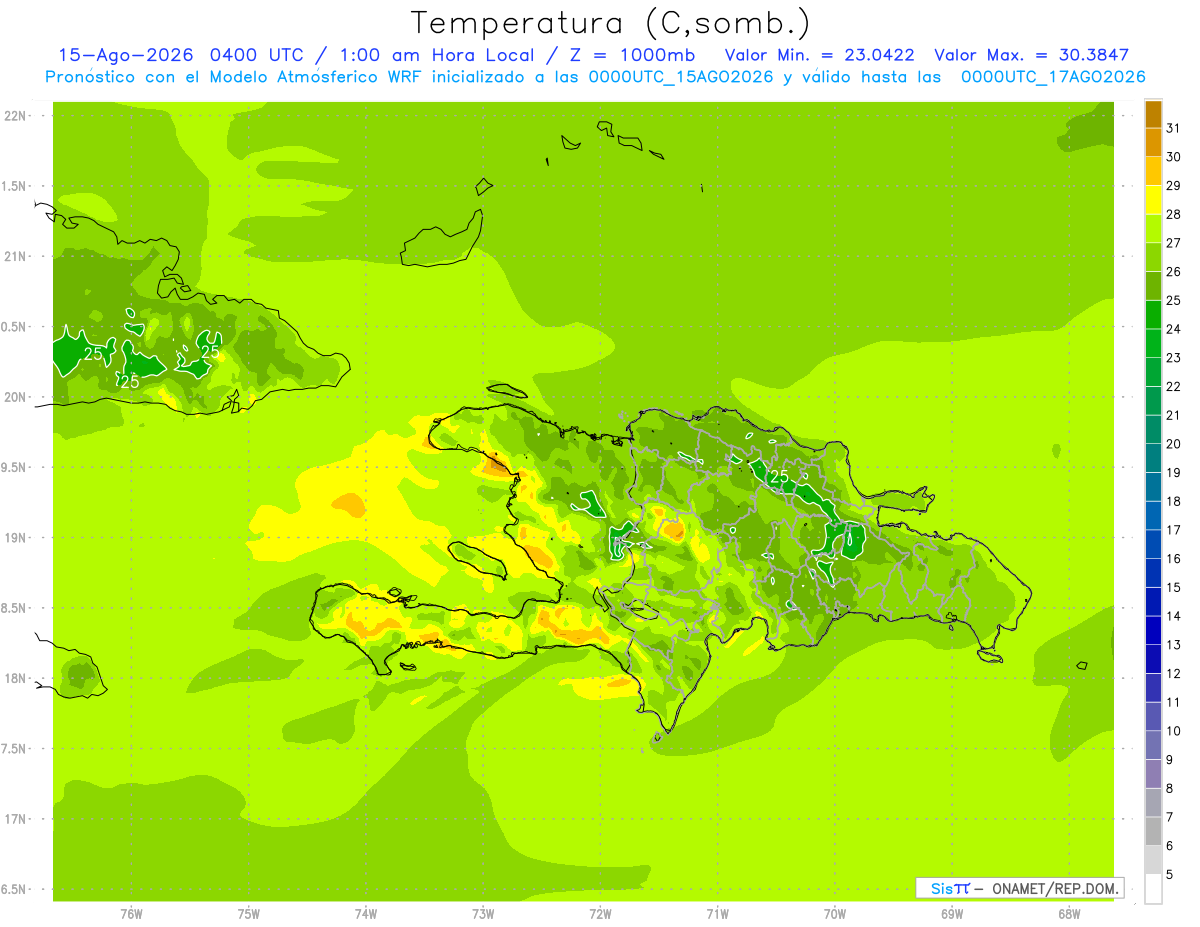The width and height of the screenshot is (1200, 927).
Task: Click the "SisTT – ONAMET/REP.DOM." credit box
Action: click(x=1020, y=888)
